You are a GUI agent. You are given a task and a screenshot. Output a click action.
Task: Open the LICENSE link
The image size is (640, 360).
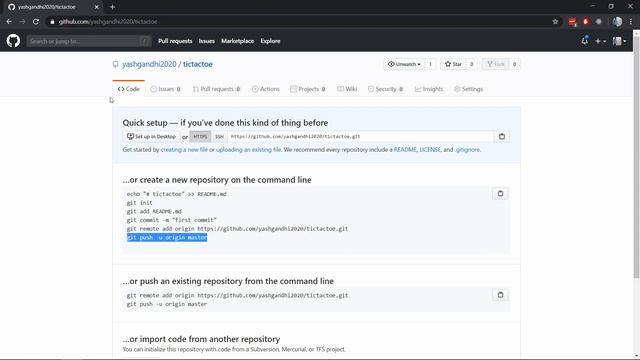(x=430, y=150)
